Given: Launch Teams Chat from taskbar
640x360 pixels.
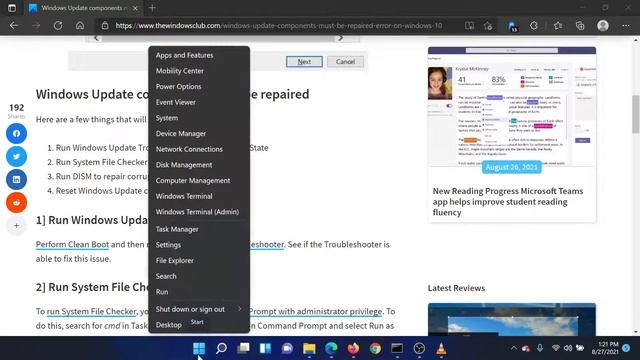Looking at the screenshot, I should tap(287, 348).
